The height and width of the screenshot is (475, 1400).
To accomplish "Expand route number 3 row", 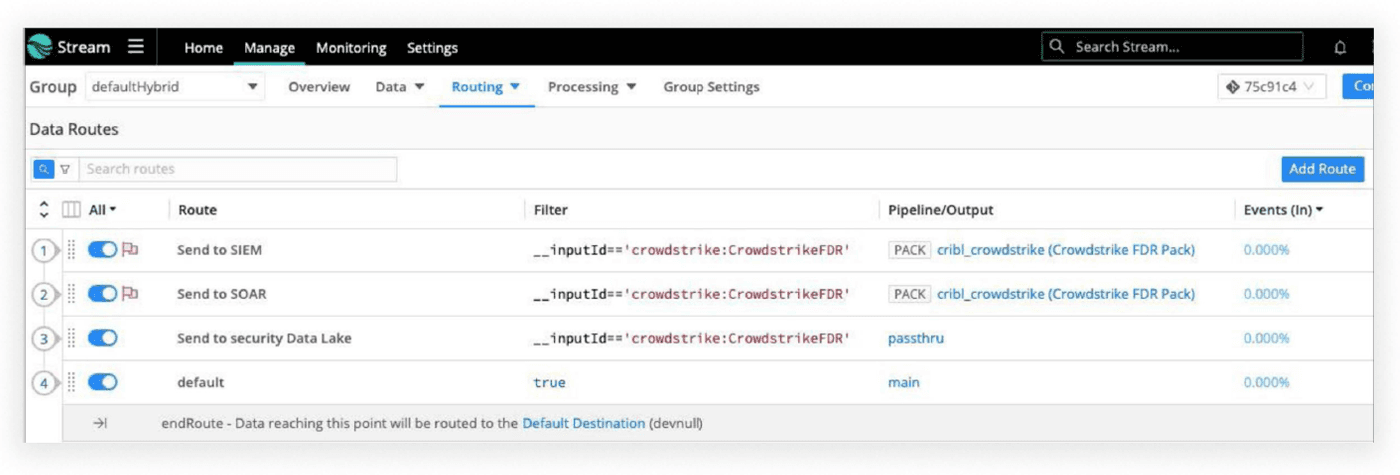I will [x=45, y=339].
